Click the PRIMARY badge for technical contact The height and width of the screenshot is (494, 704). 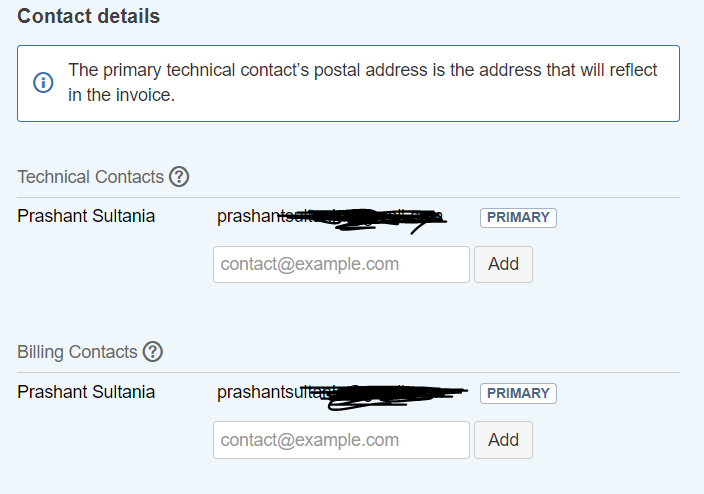coord(518,217)
